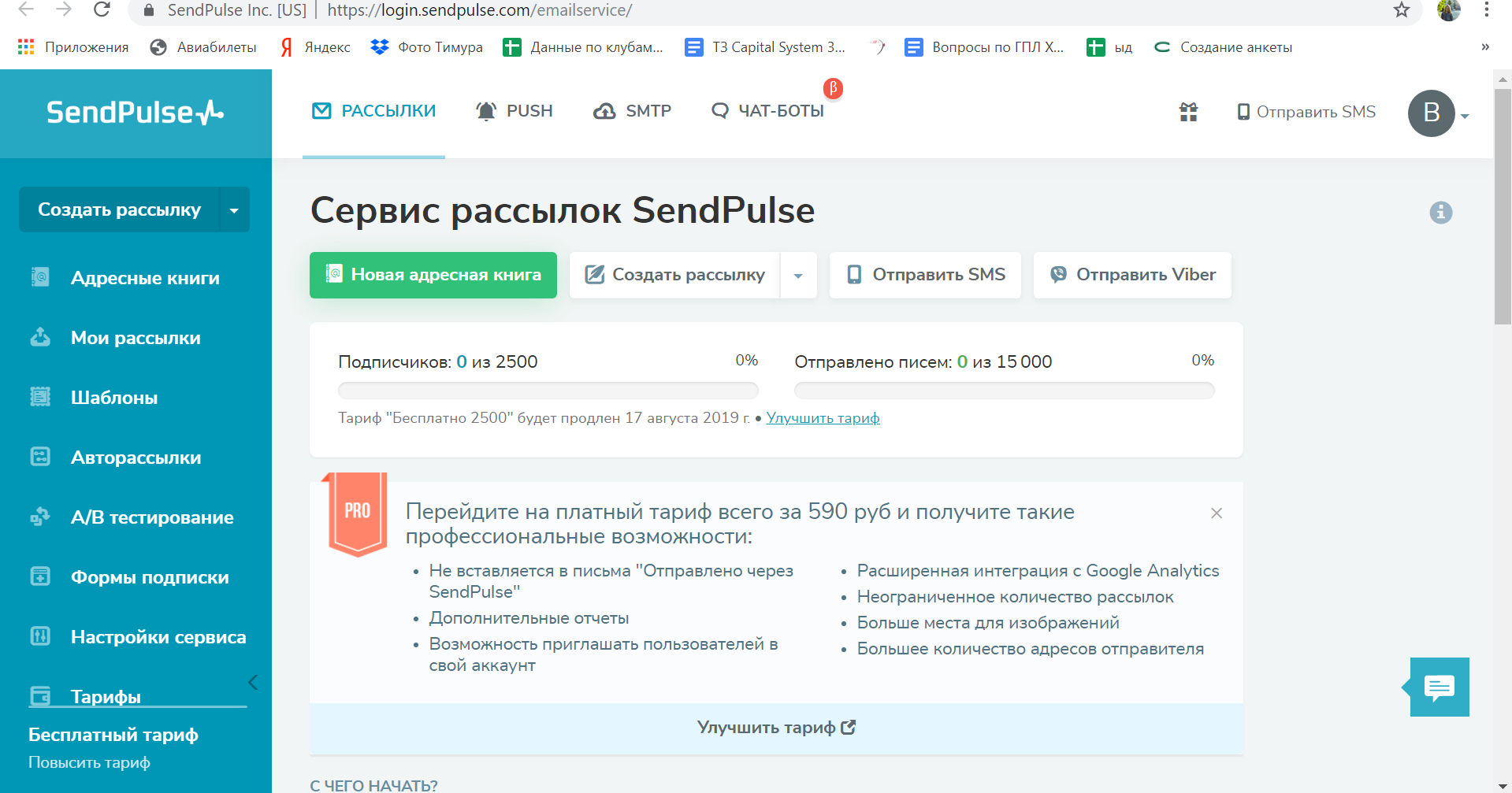Image resolution: width=1512 pixels, height=793 pixels.
Task: Switch to the PUSH tab
Action: coord(514,111)
